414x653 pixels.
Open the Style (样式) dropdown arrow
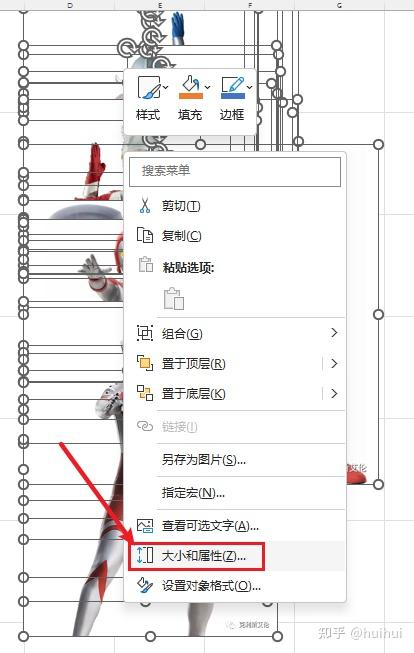165,87
